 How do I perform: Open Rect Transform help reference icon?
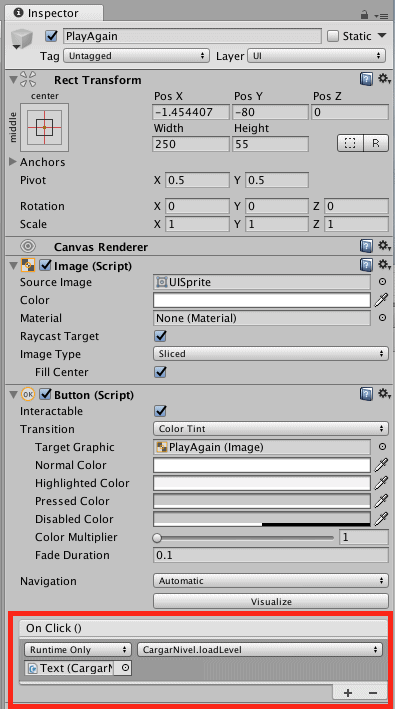366,80
